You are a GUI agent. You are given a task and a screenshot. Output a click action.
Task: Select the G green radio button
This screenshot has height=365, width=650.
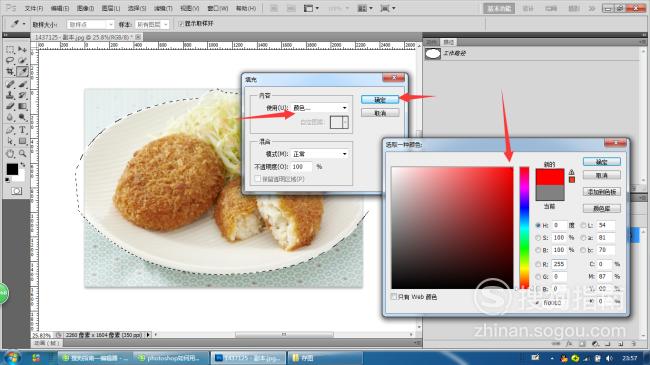pos(538,276)
